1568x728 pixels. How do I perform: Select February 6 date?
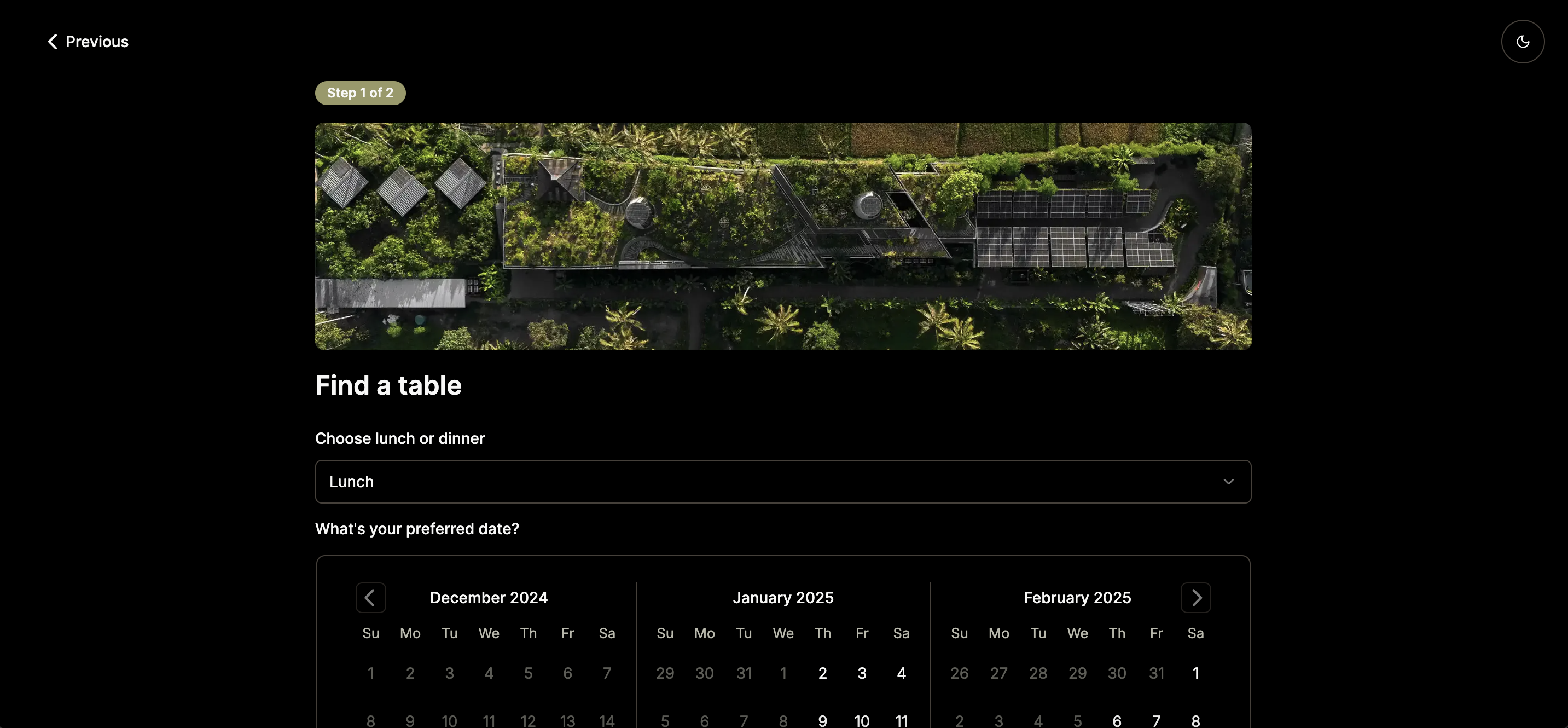(1116, 720)
